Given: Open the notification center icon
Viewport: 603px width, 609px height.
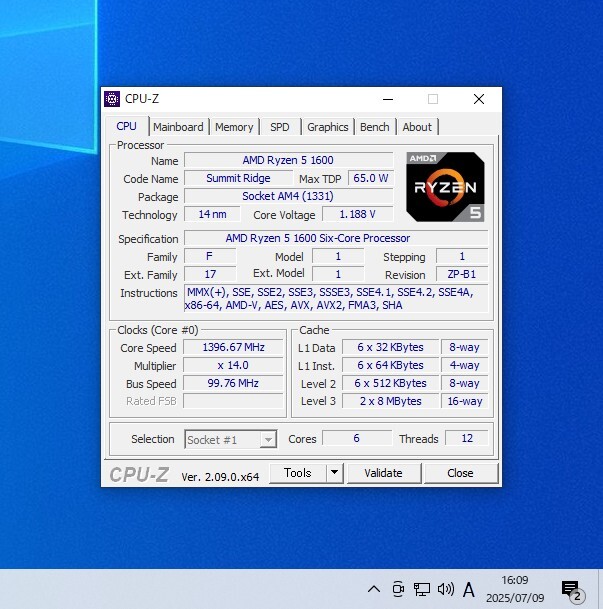Looking at the screenshot, I should [x=571, y=590].
